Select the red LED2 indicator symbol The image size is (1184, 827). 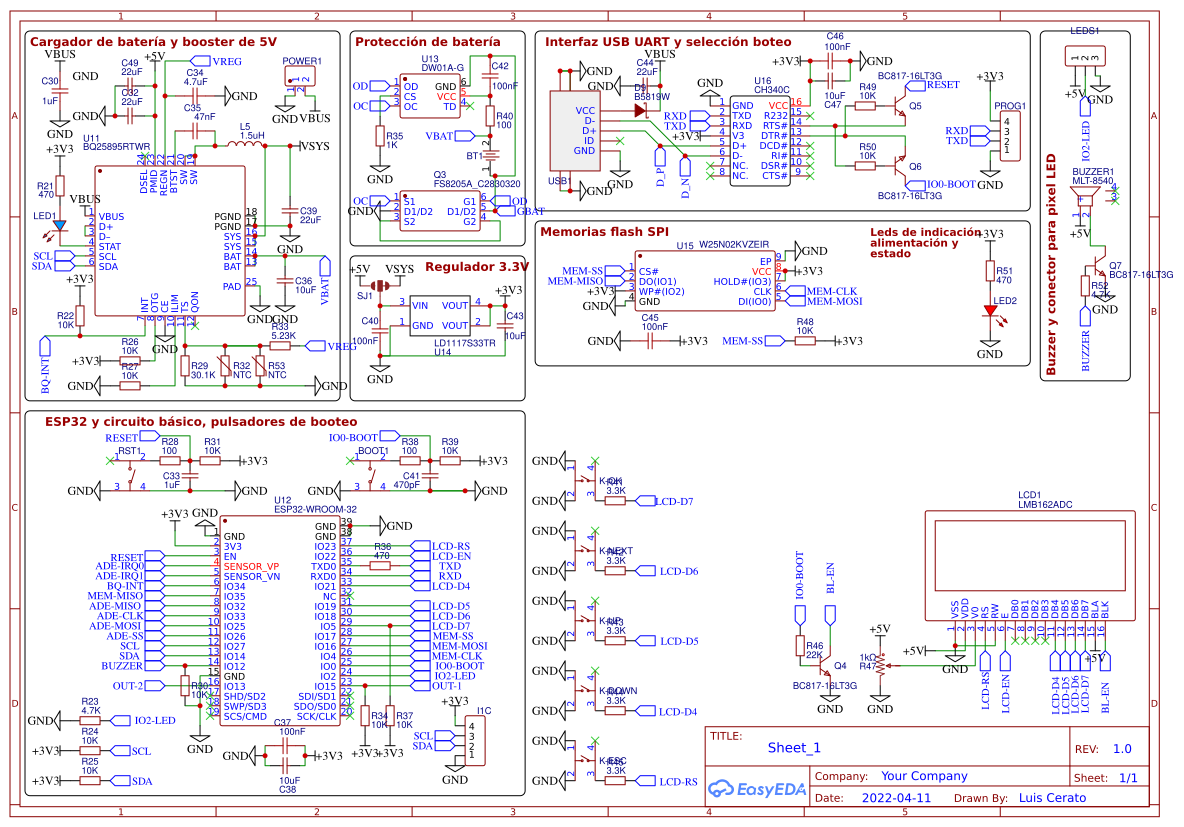(990, 310)
